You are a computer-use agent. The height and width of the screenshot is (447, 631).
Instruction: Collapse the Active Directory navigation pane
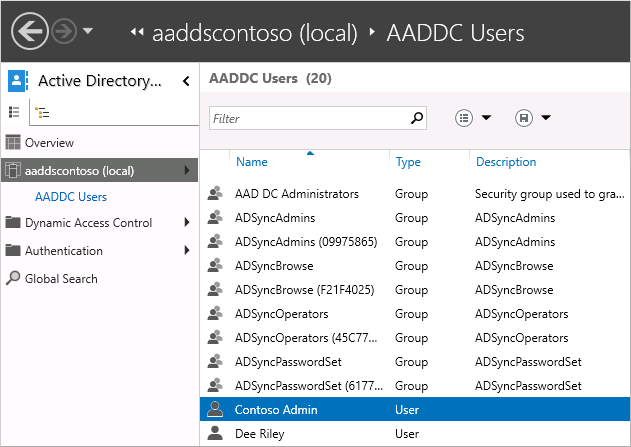[186, 81]
